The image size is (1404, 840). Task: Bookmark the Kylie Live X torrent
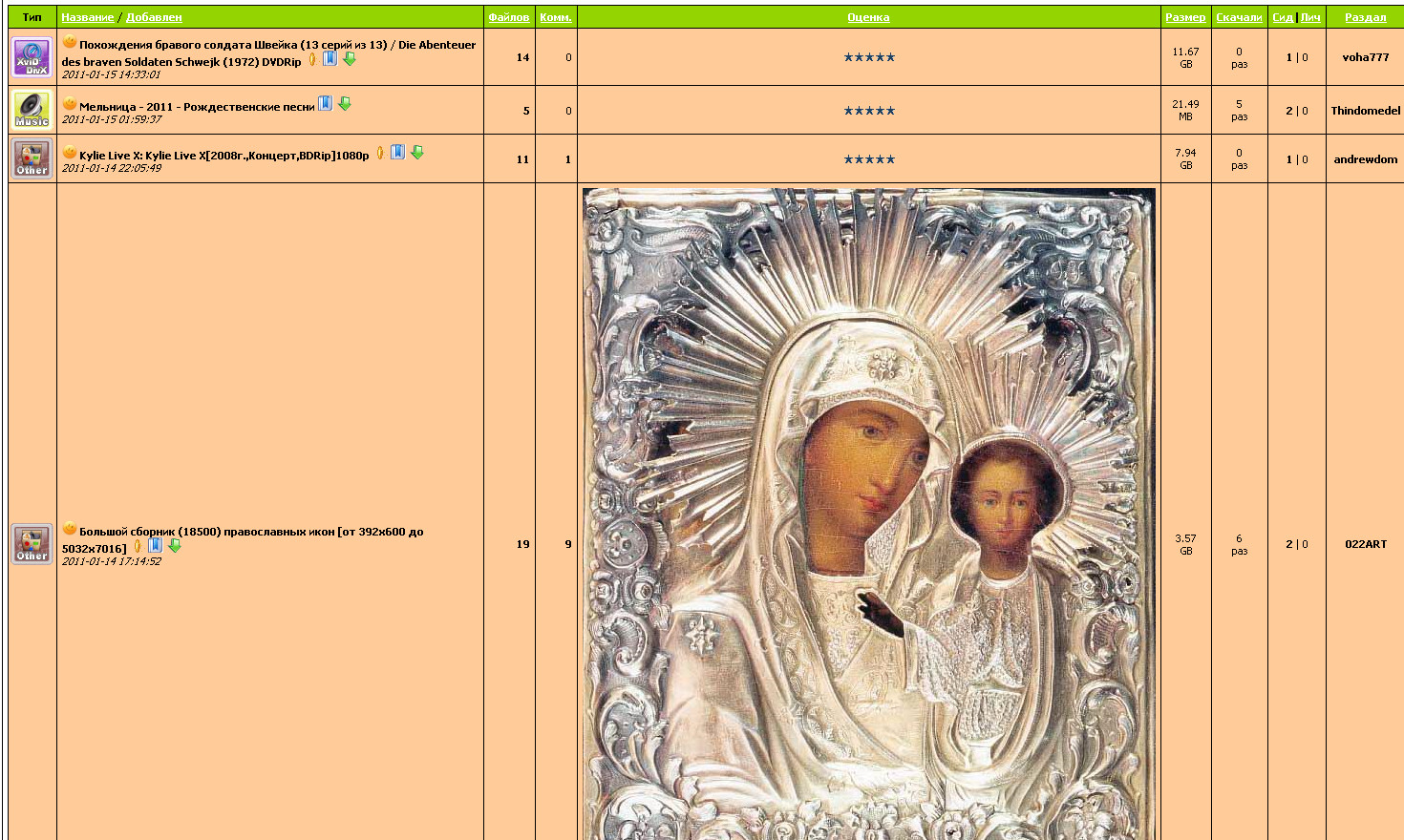[397, 153]
